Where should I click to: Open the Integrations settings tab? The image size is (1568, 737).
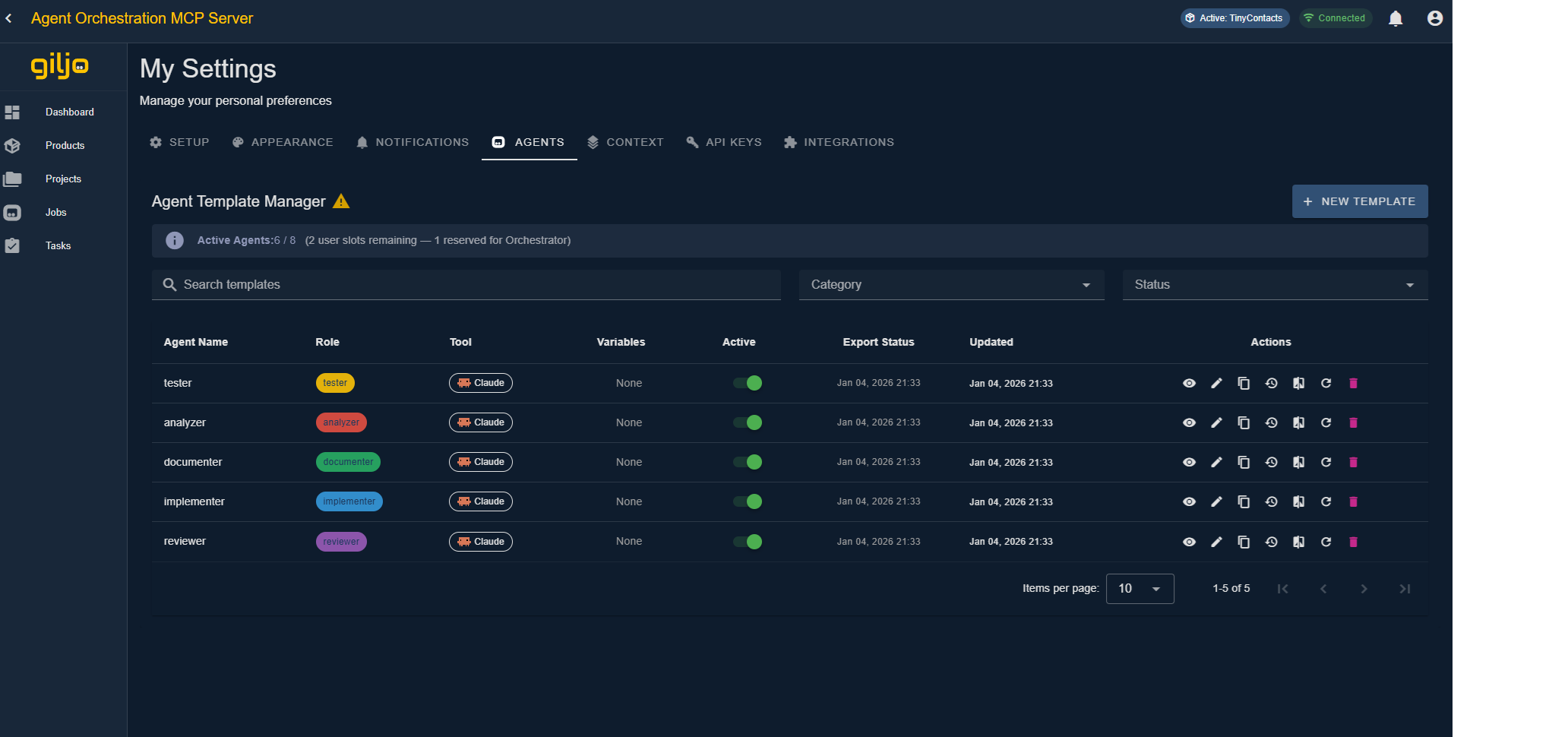coord(839,142)
